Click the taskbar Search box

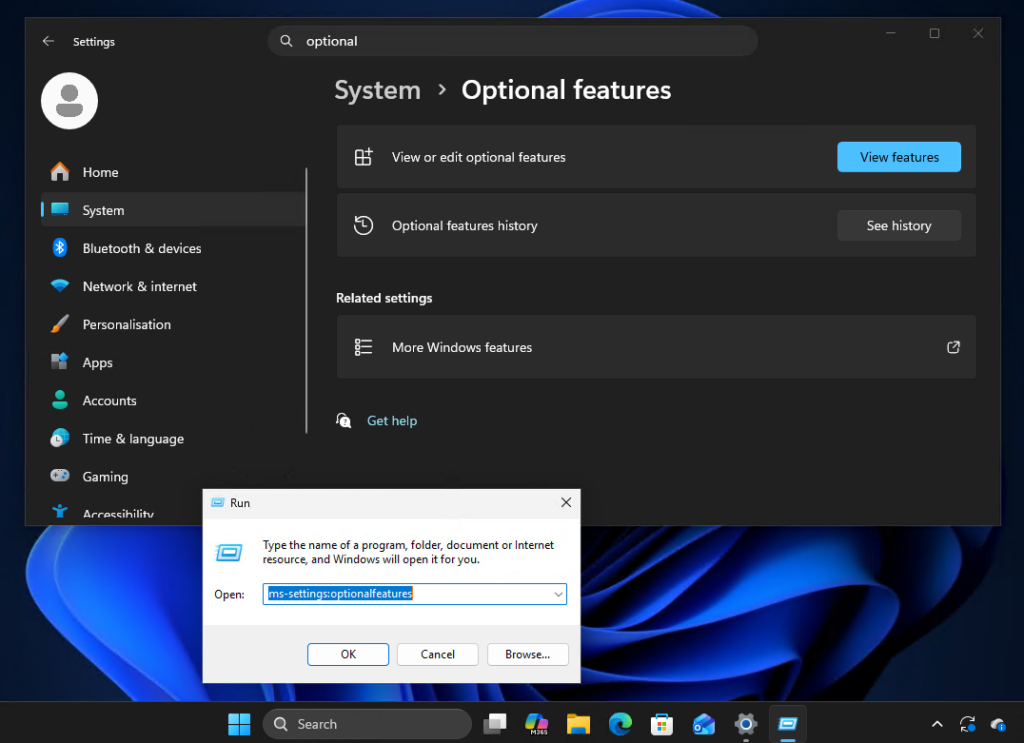tap(367, 723)
